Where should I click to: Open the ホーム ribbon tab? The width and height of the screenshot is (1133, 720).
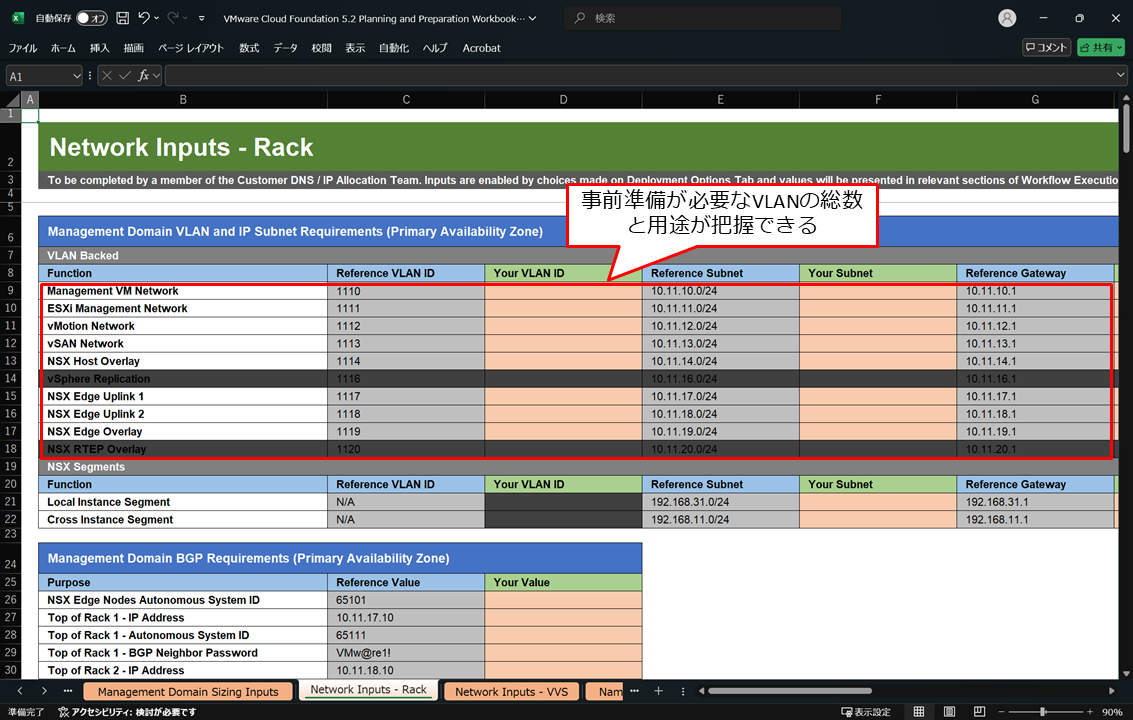[x=63, y=48]
